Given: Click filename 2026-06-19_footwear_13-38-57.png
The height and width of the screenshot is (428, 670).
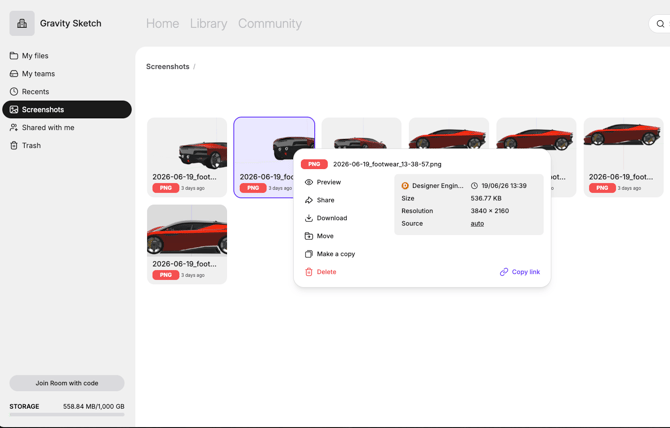Looking at the screenshot, I should pyautogui.click(x=387, y=164).
